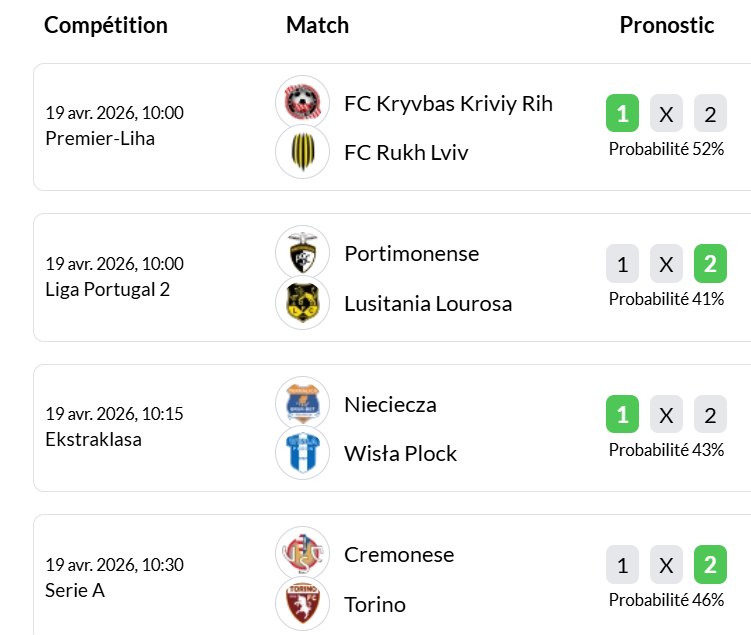Screen dimensions: 751x635
Task: Select highlighted 1 pick for Kryvbas match
Action: pyautogui.click(x=622, y=114)
